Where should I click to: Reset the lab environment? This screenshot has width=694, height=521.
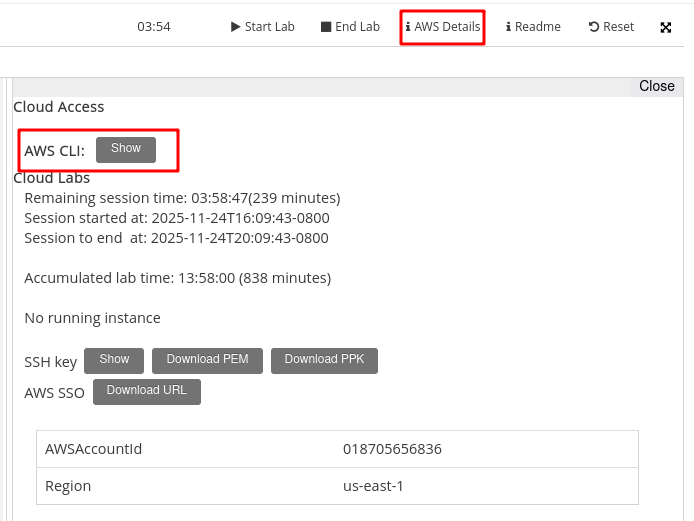(x=611, y=27)
